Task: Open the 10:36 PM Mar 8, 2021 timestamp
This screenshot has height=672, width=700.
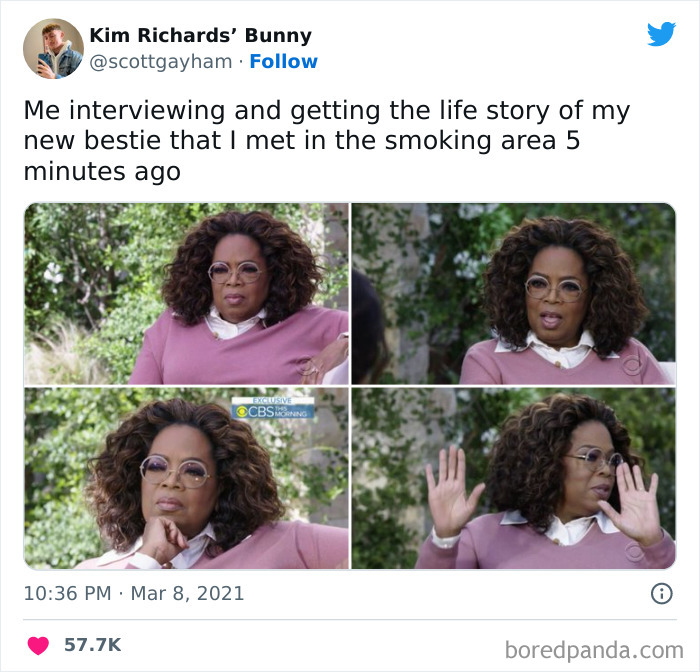Action: (133, 593)
